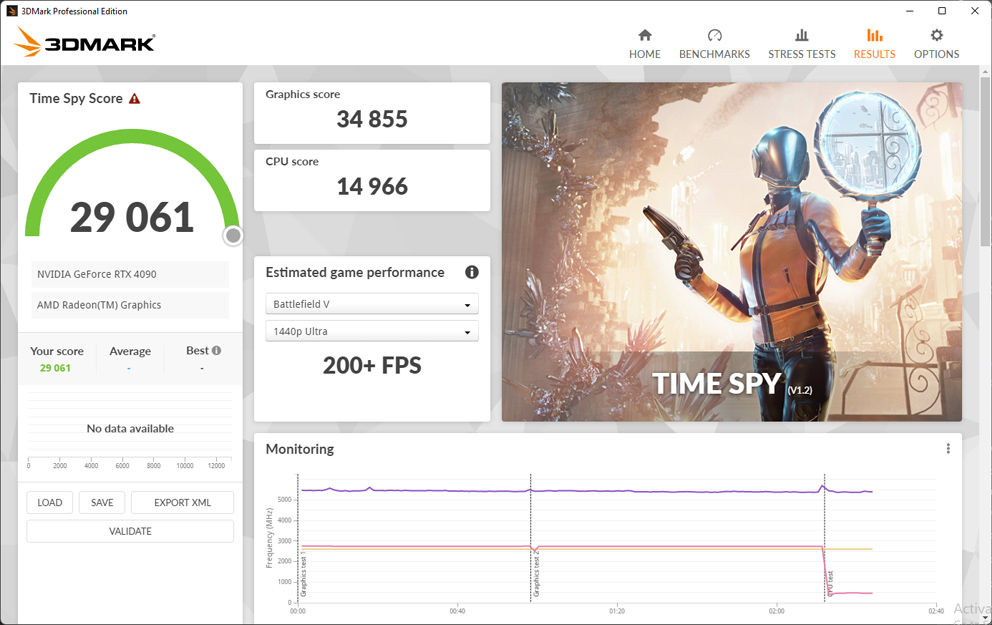Click the 3DMark title bar app icon
The height and width of the screenshot is (625, 992).
coord(11,11)
